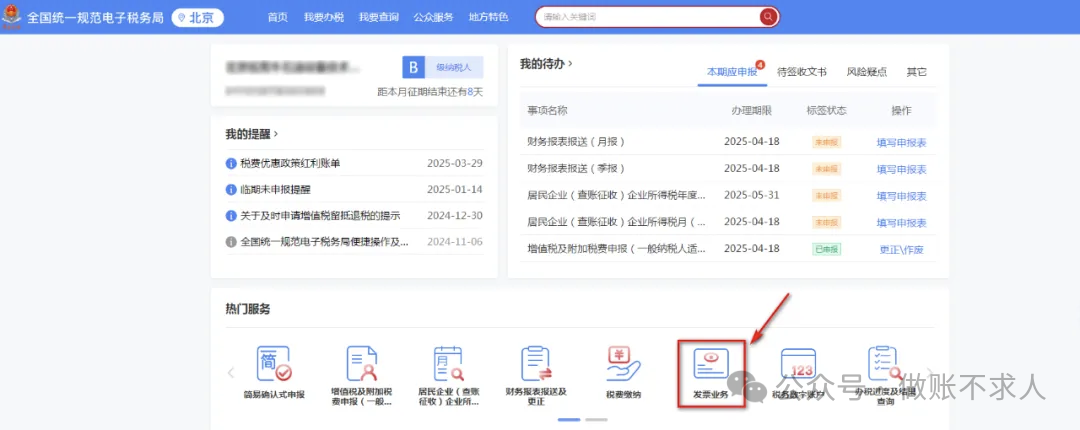The image size is (1080, 430).
Task: Click info icon beside 税费优惠政策红利账单
Action: (231, 163)
